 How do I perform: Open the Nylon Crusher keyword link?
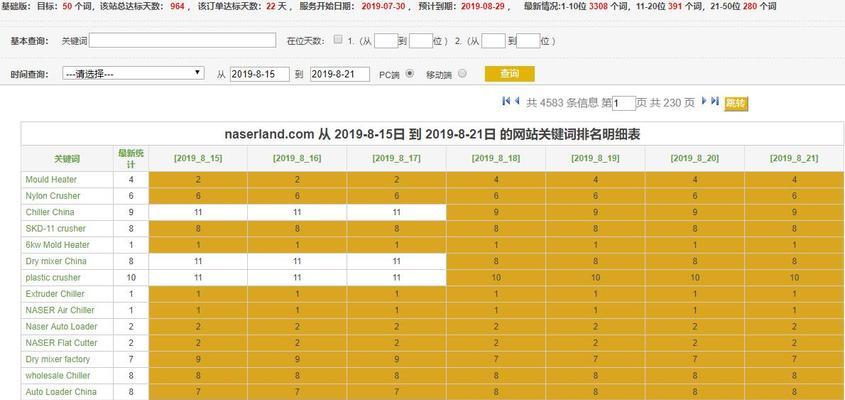pos(53,196)
